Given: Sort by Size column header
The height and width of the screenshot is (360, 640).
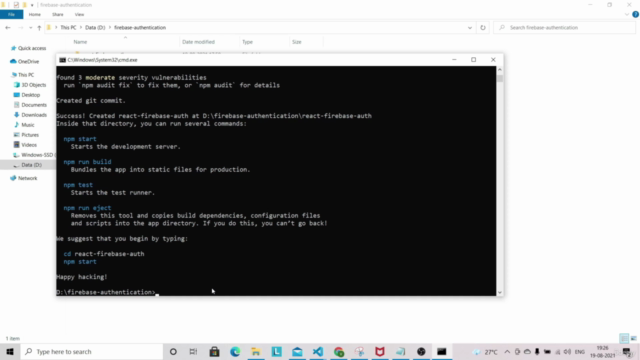Looking at the screenshot, I should pos(297,42).
